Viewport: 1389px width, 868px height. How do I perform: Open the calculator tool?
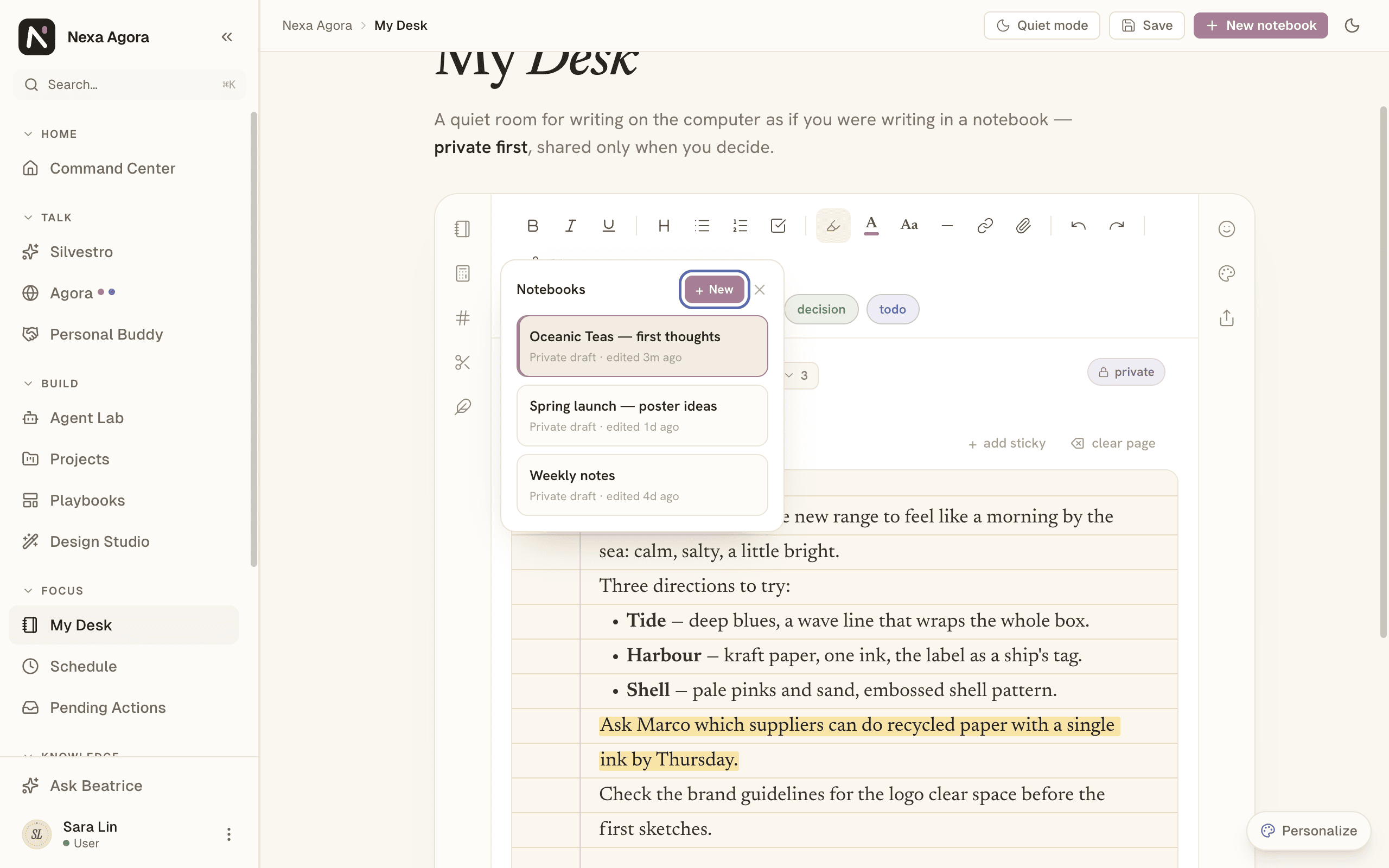tap(463, 273)
